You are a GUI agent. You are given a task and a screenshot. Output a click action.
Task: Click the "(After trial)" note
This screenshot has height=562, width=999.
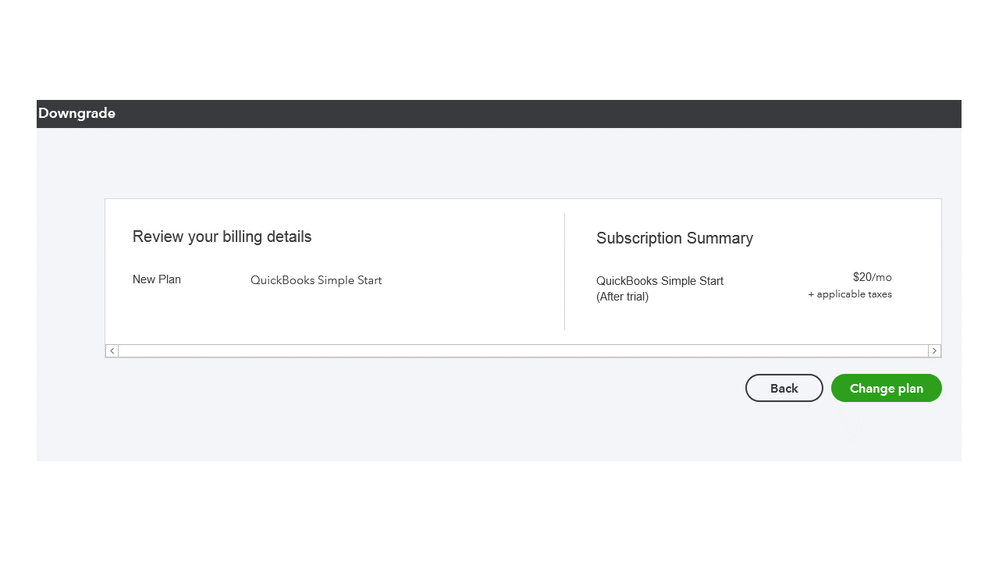click(622, 297)
